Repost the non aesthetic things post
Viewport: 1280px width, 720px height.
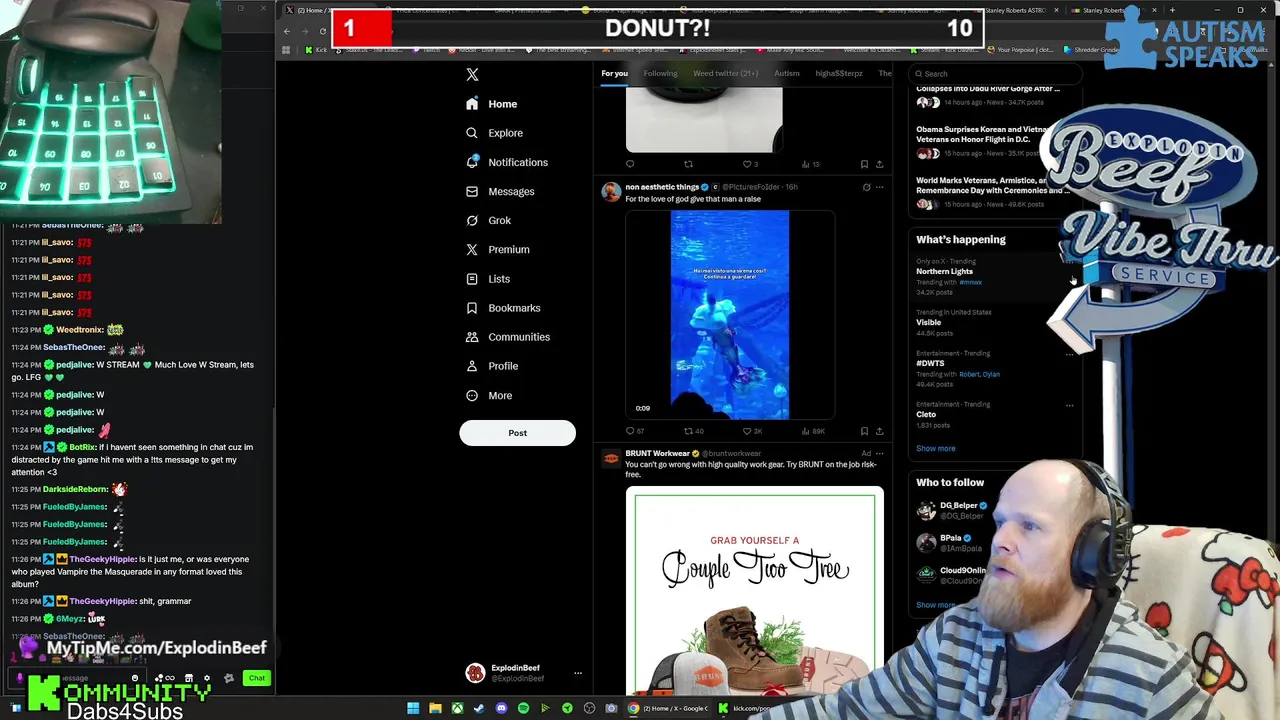pos(688,431)
